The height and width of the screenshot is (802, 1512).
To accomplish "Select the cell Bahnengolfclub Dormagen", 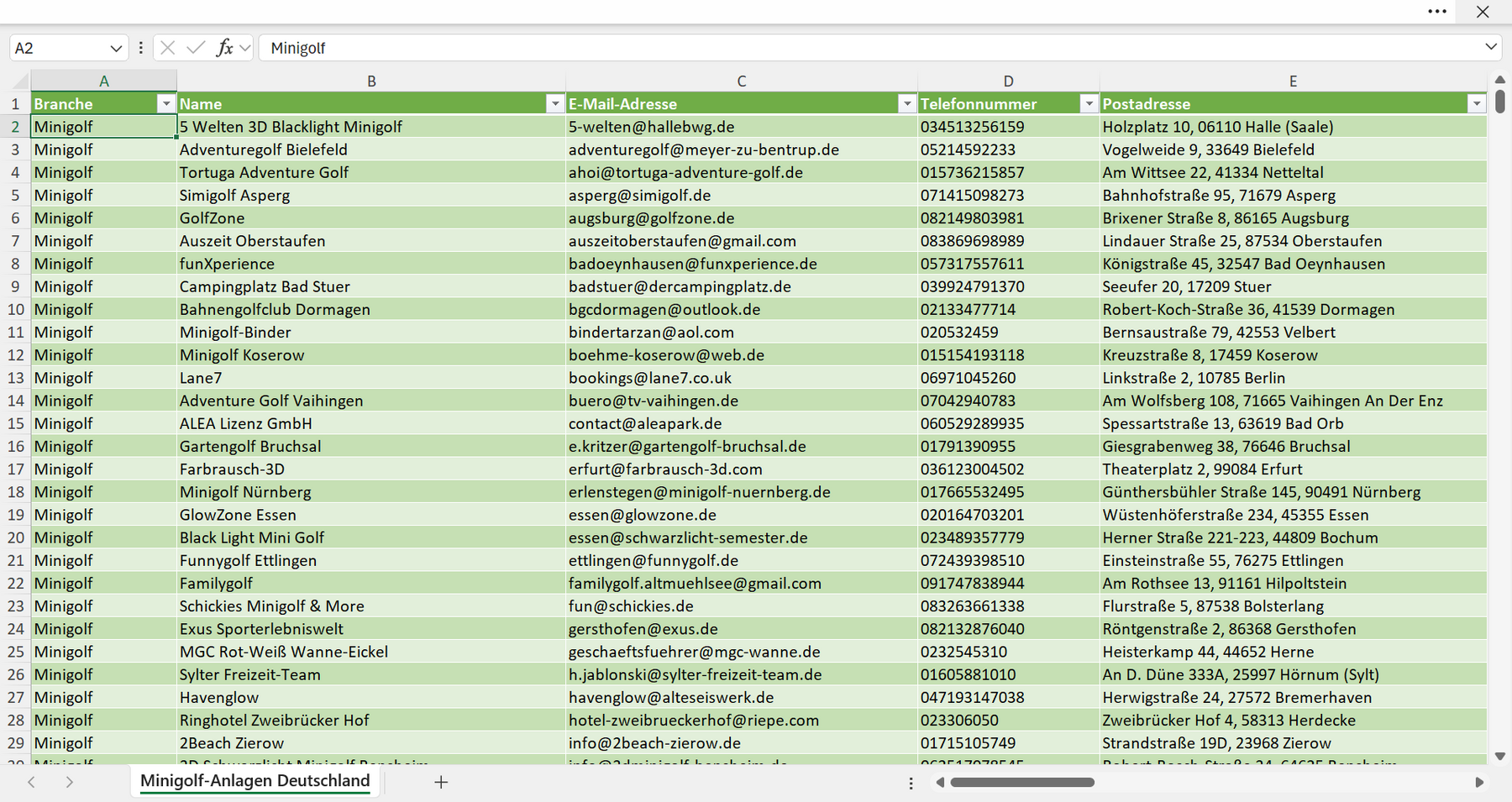I will pyautogui.click(x=371, y=309).
